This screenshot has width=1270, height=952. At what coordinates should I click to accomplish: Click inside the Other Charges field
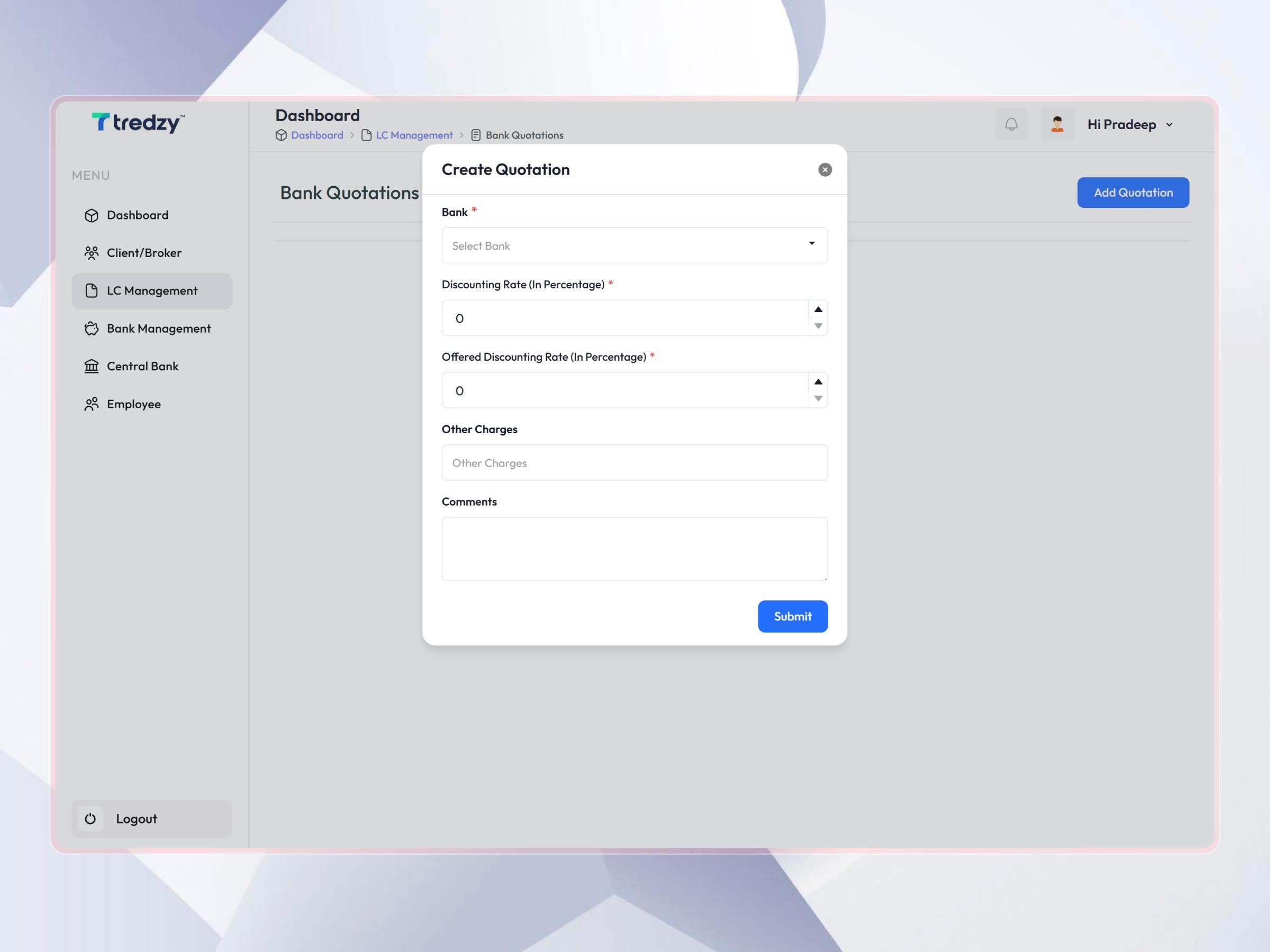634,463
